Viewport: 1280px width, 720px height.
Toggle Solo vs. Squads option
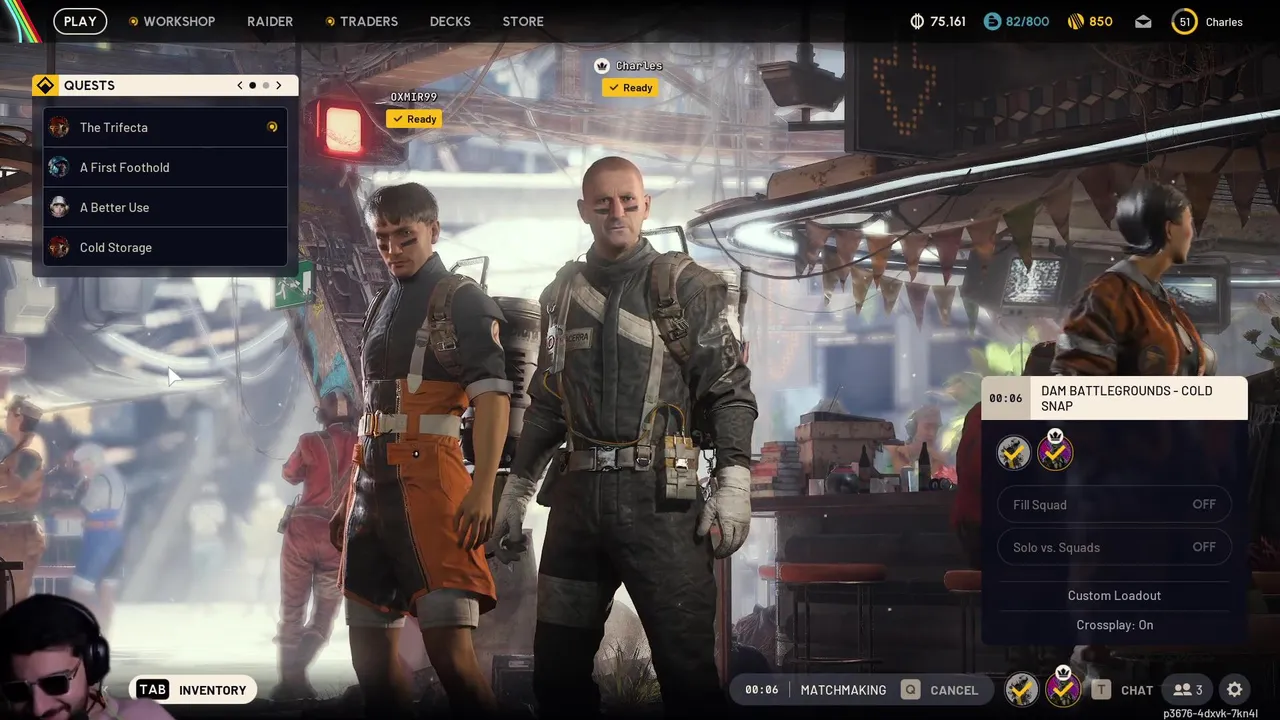(1114, 547)
